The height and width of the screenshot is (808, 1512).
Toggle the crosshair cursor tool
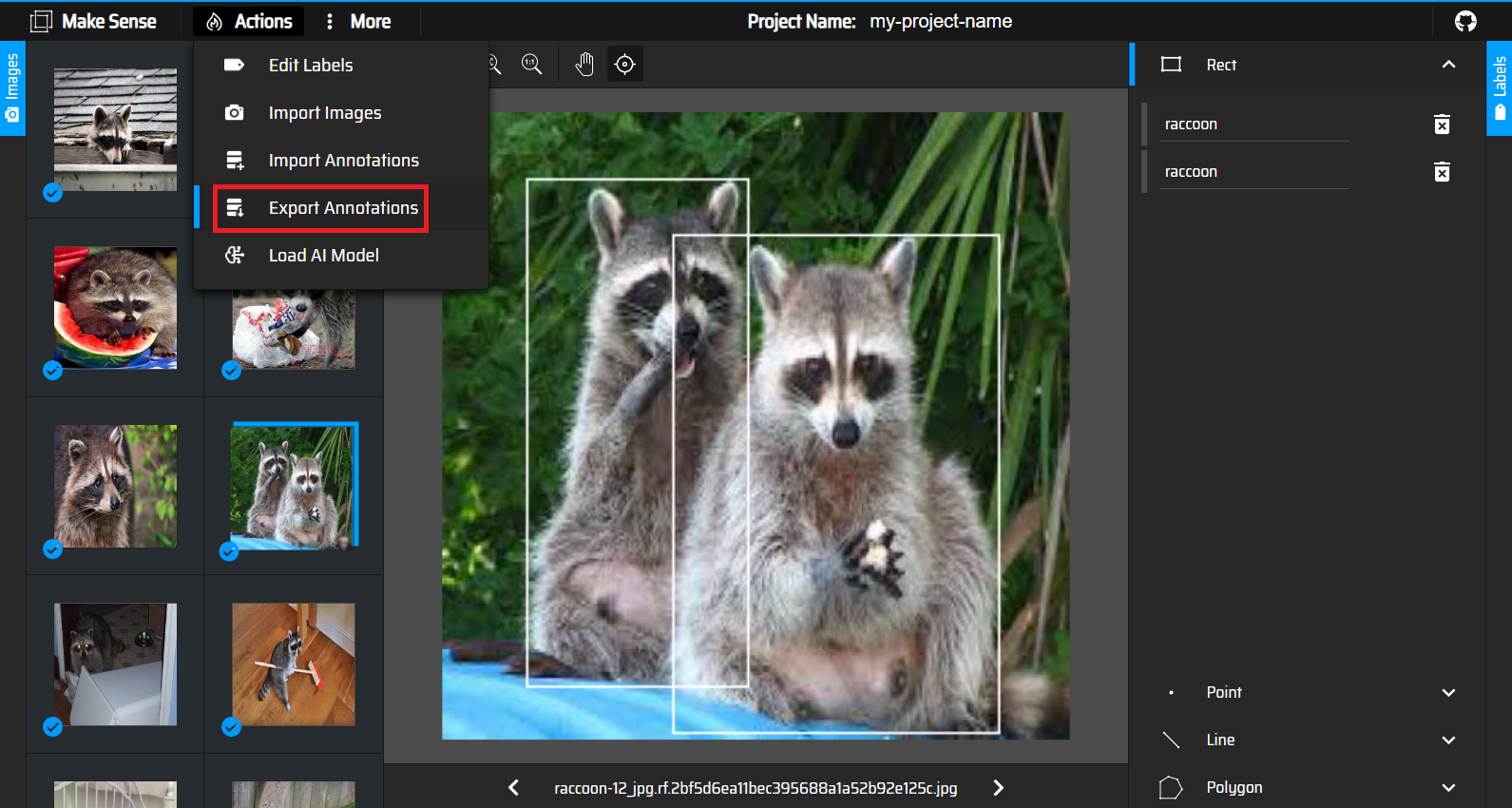[624, 64]
